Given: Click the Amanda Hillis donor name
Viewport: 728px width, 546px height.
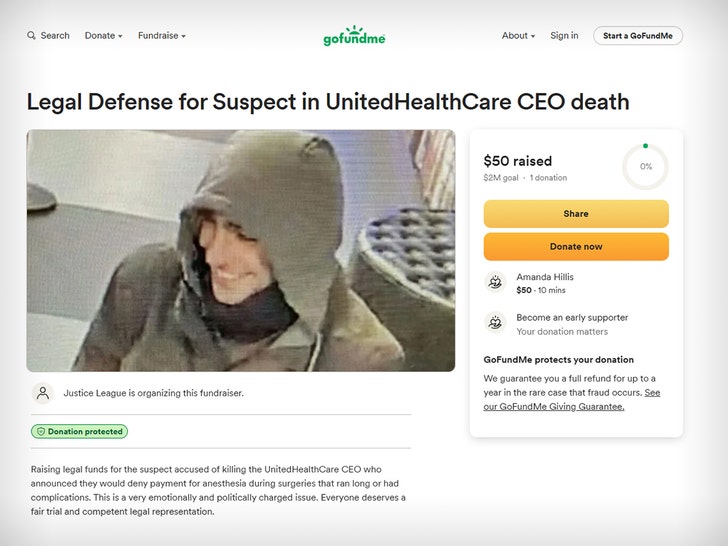Looking at the screenshot, I should tap(545, 277).
